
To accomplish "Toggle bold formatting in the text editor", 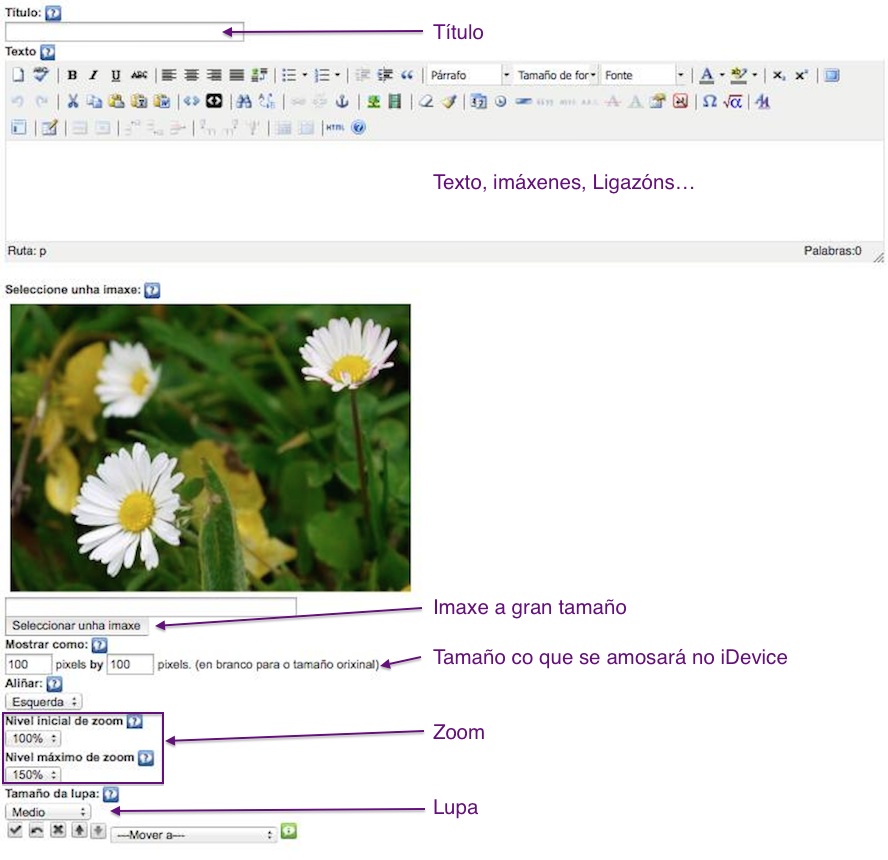I will 72,75.
